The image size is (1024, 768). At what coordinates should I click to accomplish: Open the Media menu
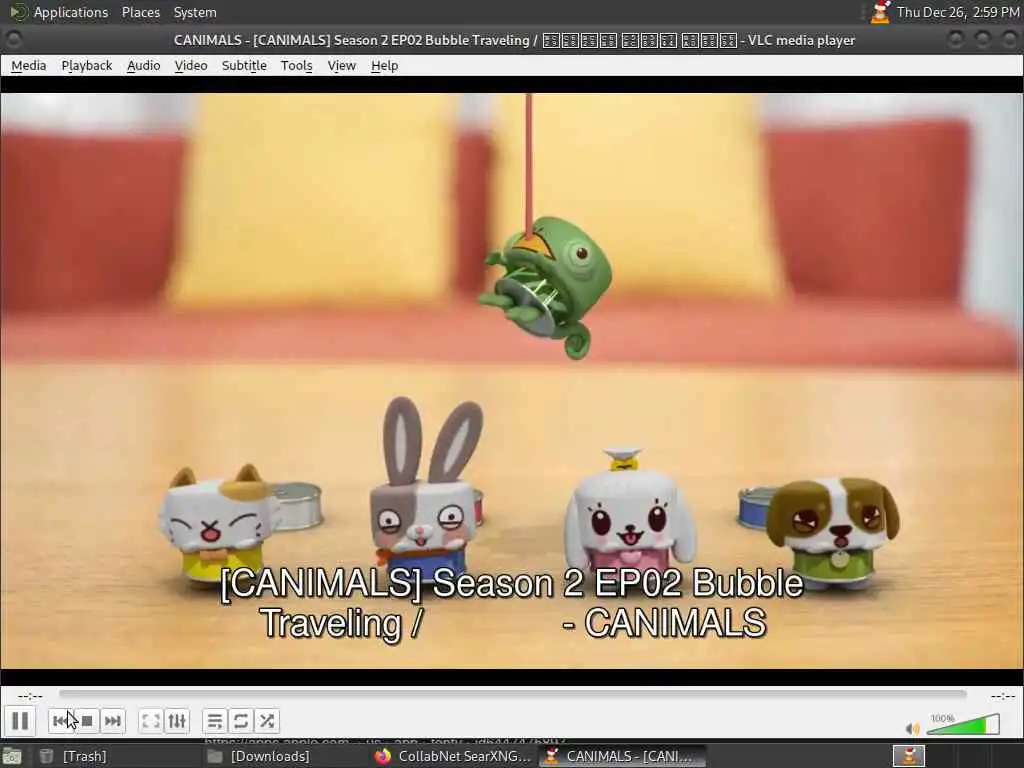[x=29, y=65]
